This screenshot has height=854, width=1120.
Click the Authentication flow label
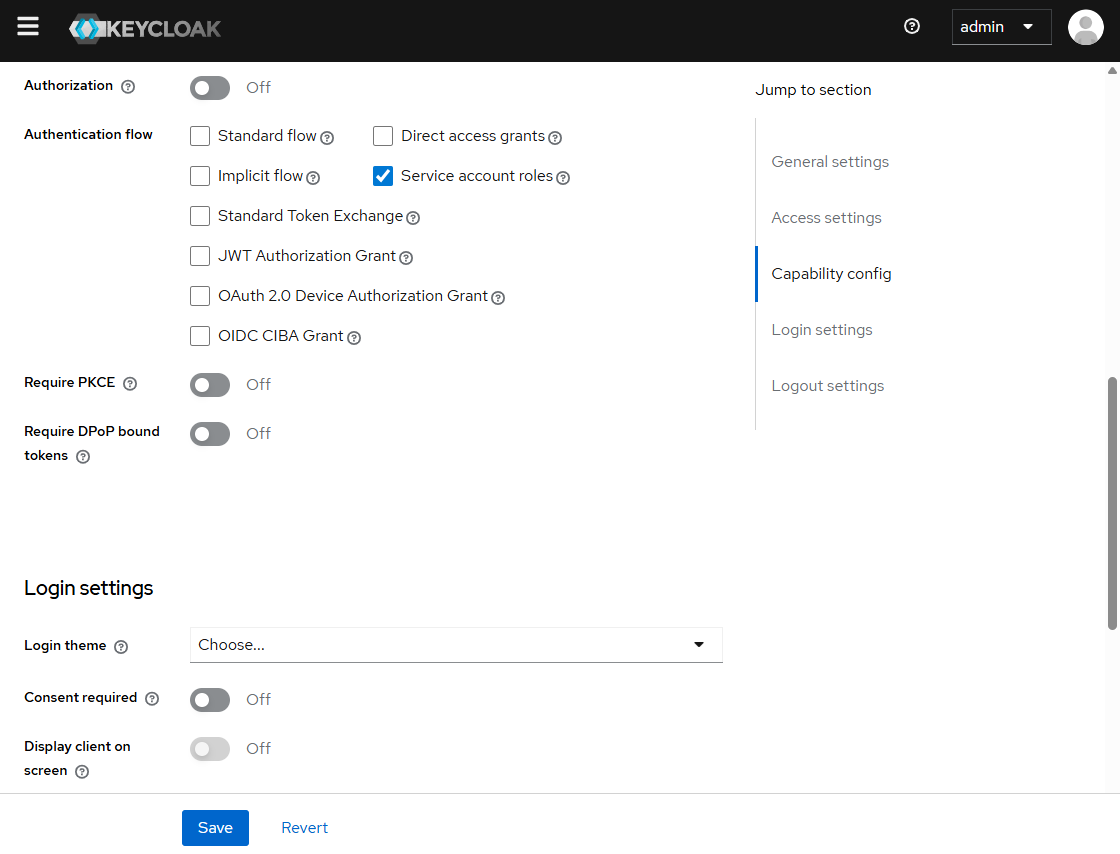[89, 134]
